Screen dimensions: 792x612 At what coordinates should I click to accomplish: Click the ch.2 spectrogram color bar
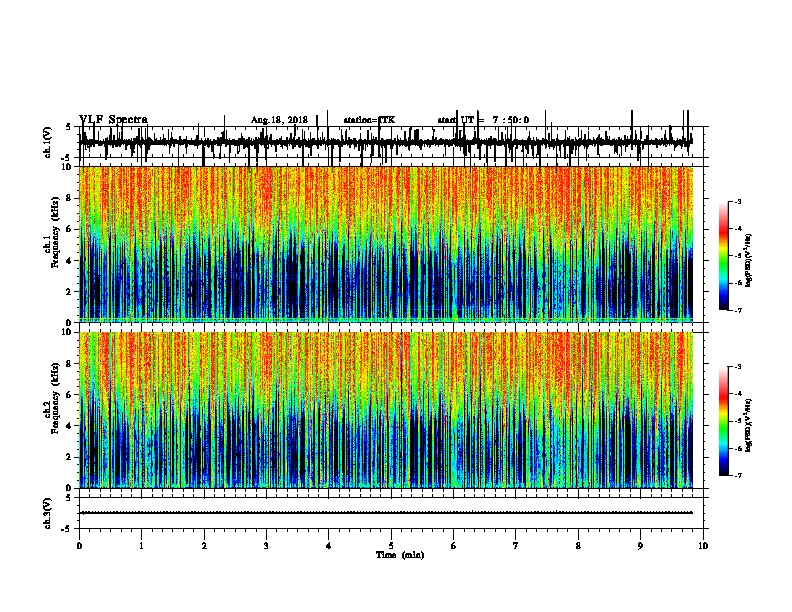(724, 421)
